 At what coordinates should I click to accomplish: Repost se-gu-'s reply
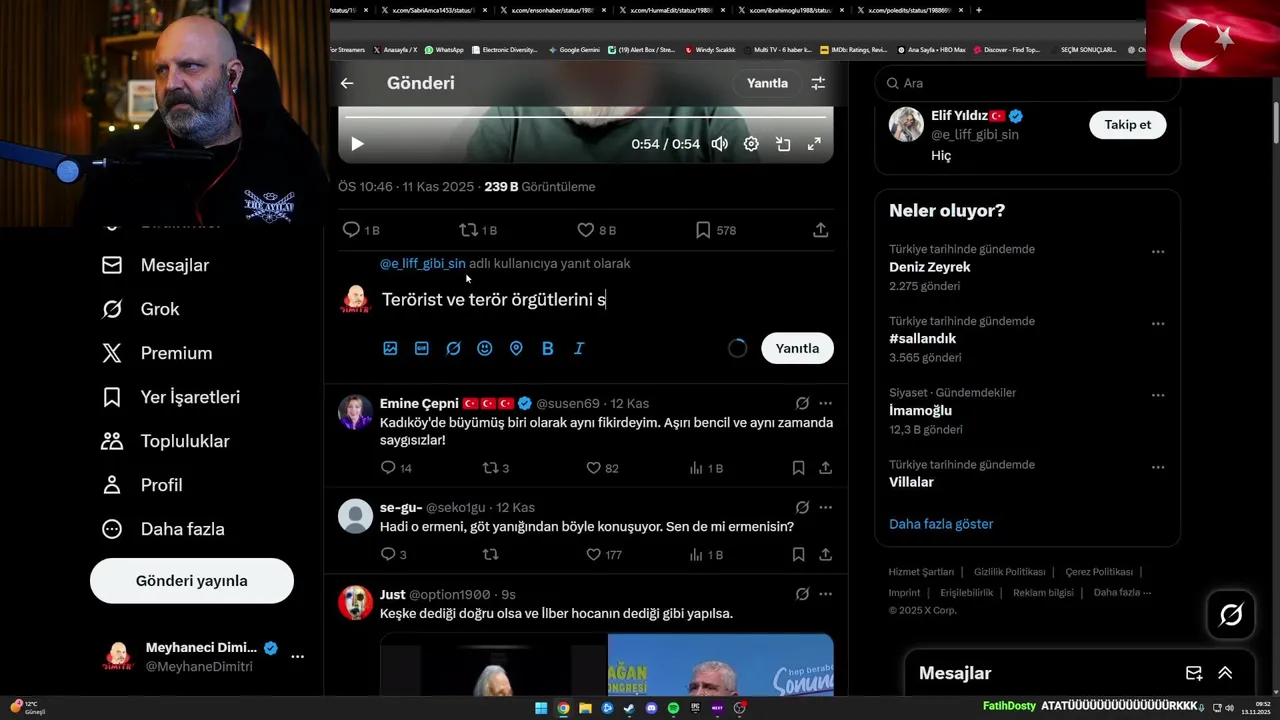point(490,554)
